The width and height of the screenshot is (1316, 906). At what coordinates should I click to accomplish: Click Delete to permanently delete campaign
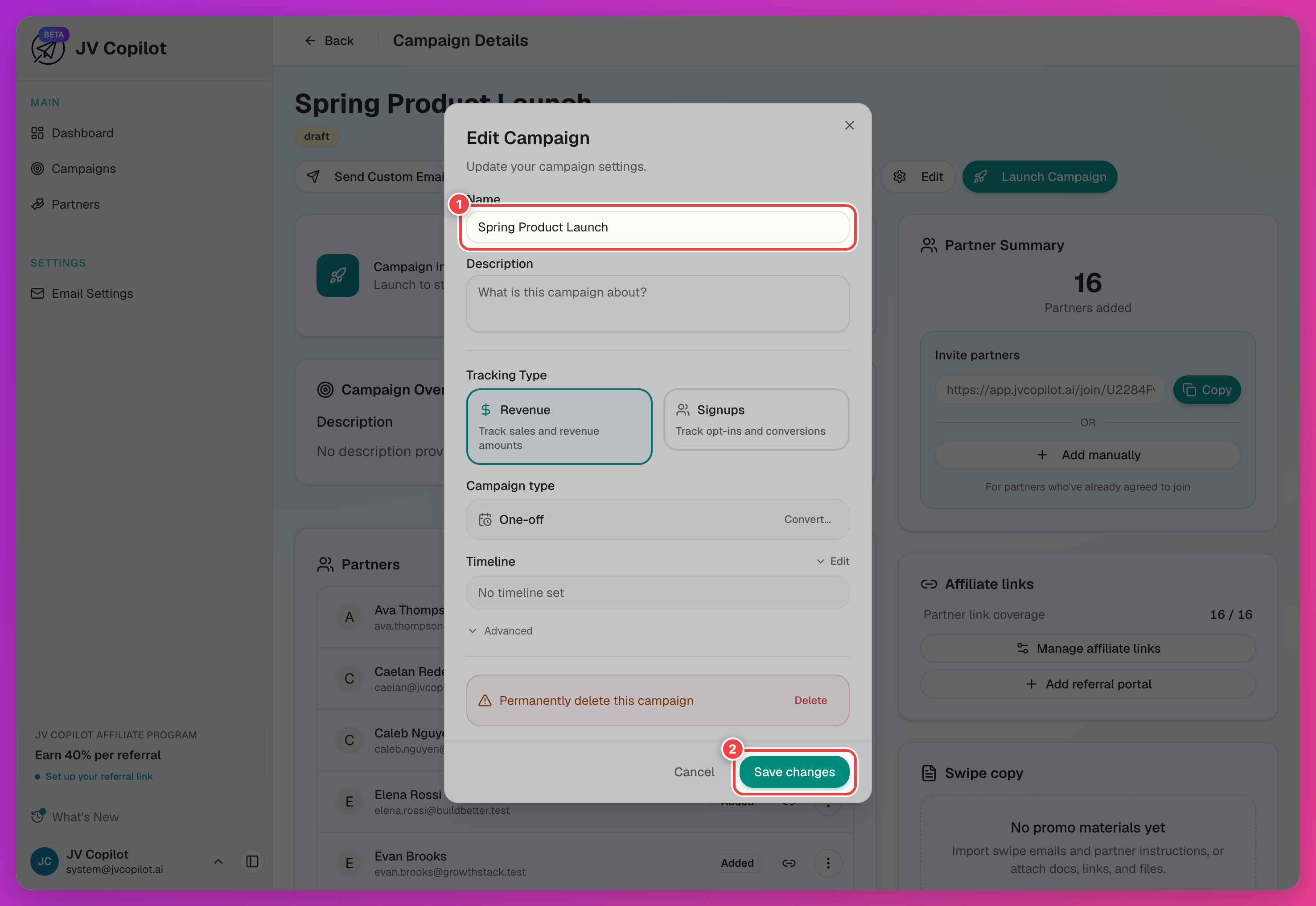tap(810, 700)
